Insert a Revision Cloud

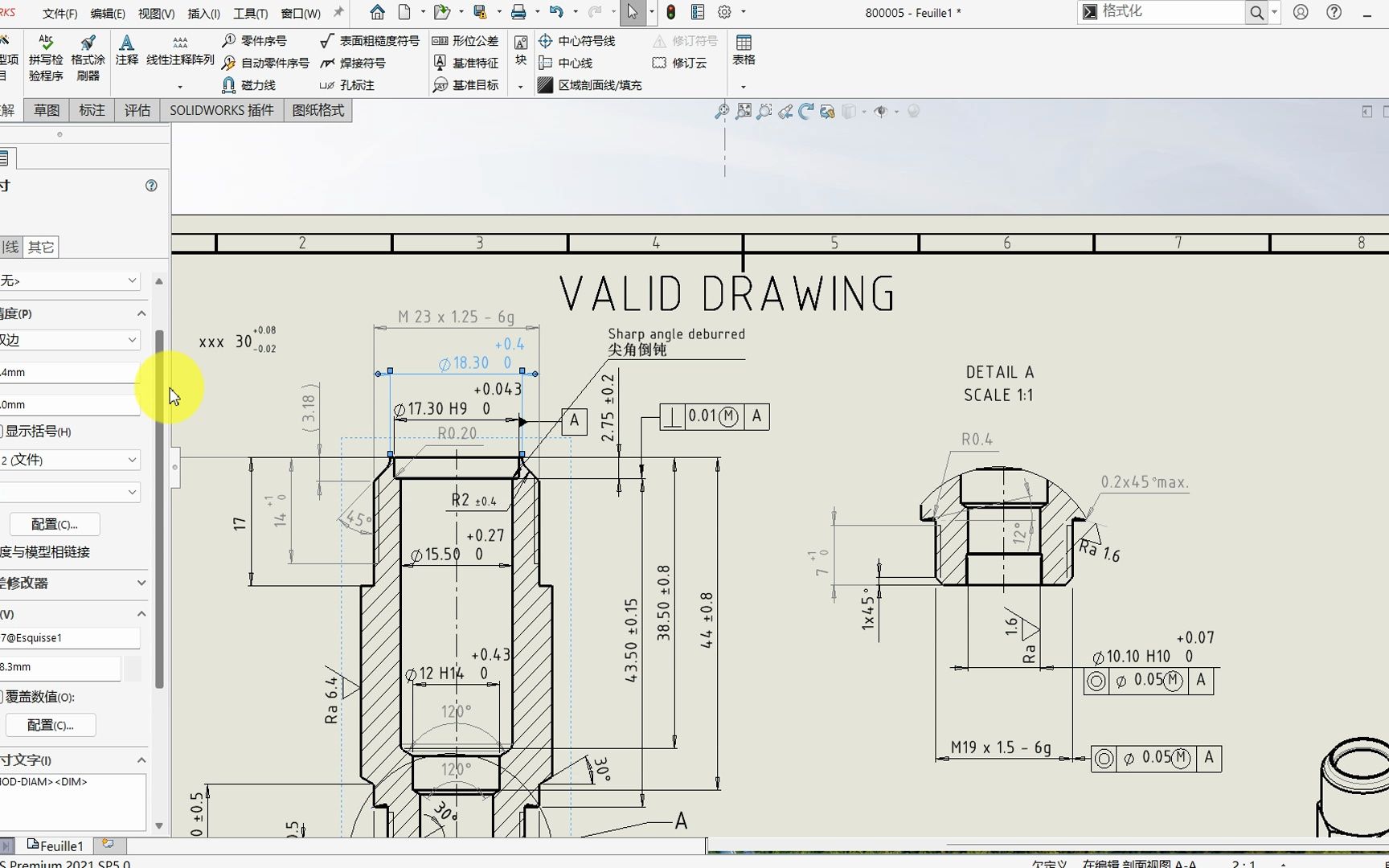pos(680,63)
